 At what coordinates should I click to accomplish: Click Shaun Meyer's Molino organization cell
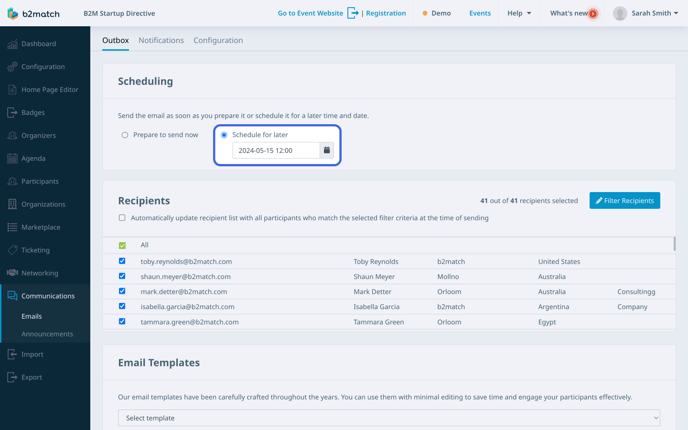point(448,276)
